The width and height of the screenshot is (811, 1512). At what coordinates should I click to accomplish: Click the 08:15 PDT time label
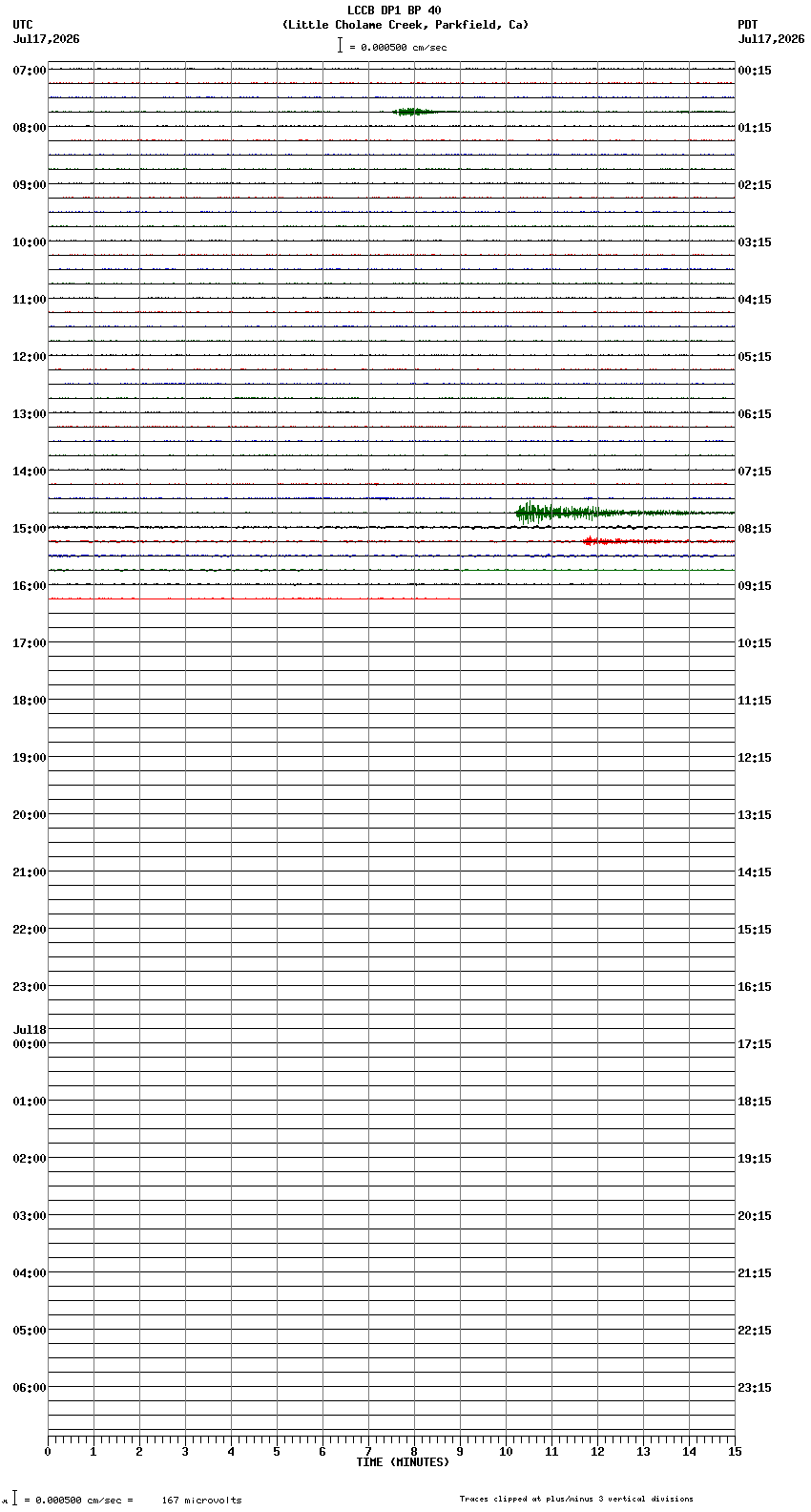coord(755,529)
